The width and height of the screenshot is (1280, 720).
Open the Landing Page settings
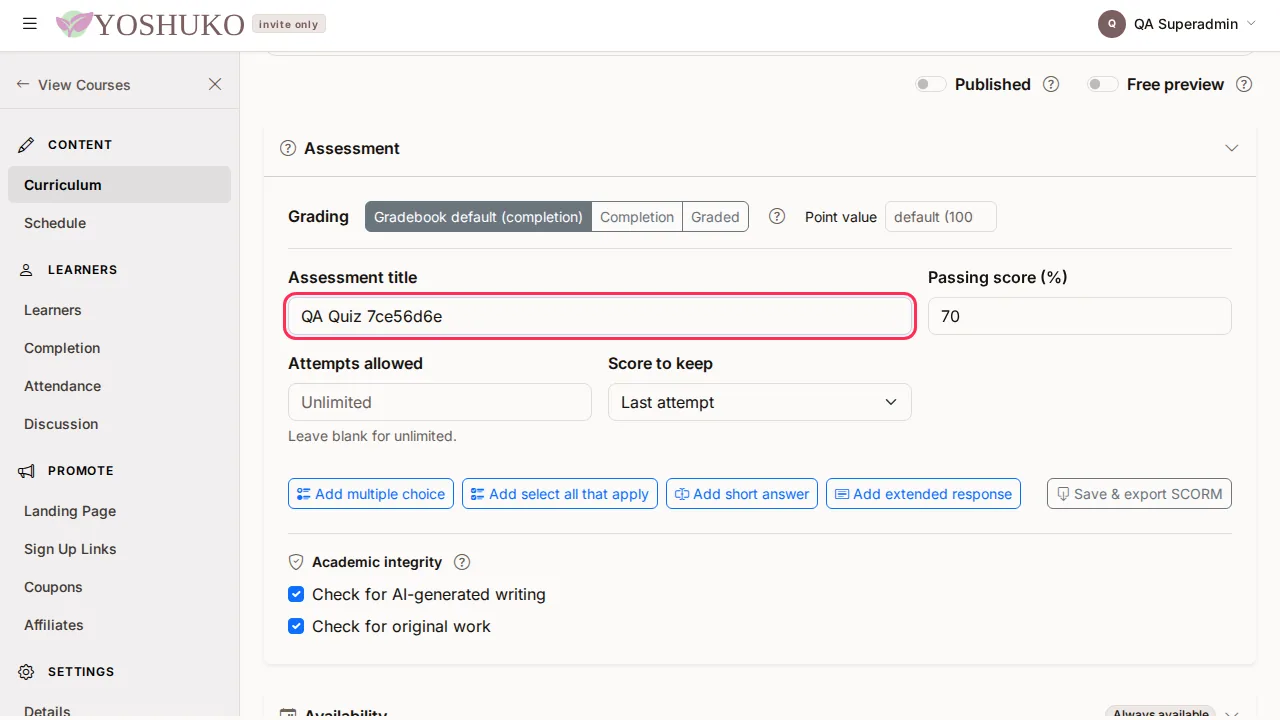click(x=119, y=511)
